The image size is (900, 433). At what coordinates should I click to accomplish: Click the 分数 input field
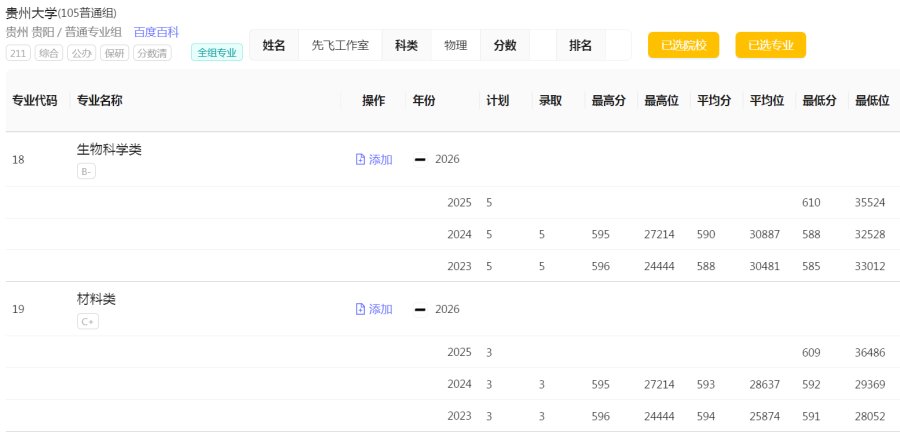[x=542, y=45]
